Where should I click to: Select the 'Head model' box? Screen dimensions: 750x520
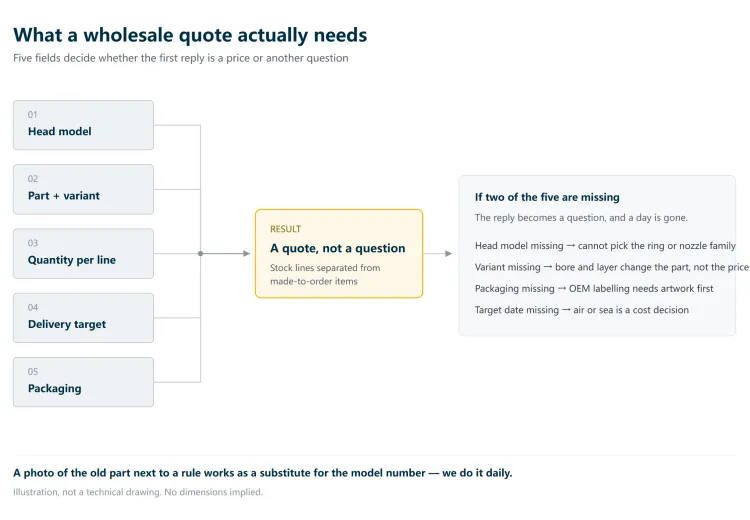pos(83,125)
